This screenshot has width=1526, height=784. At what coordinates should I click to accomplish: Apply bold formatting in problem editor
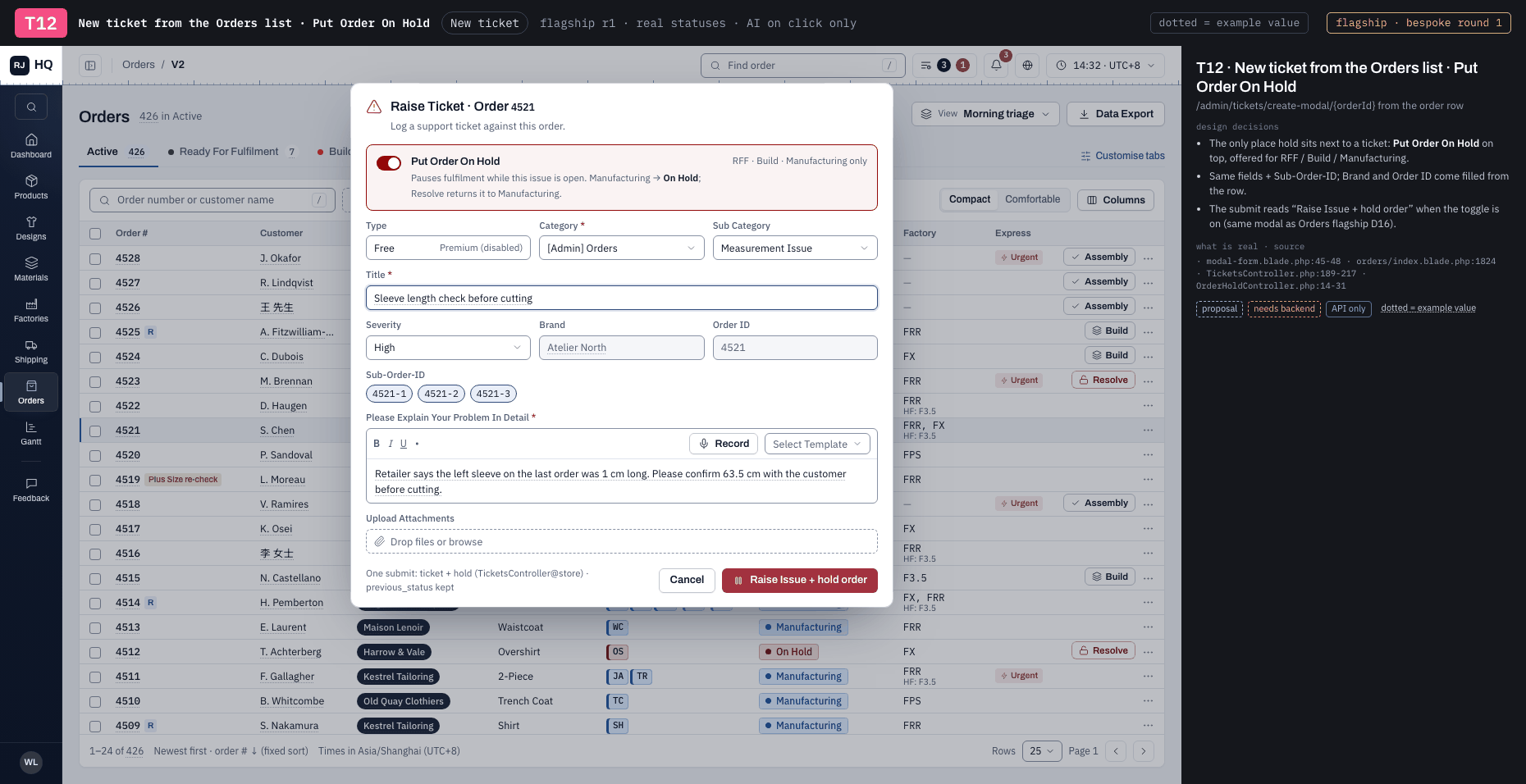click(x=377, y=444)
